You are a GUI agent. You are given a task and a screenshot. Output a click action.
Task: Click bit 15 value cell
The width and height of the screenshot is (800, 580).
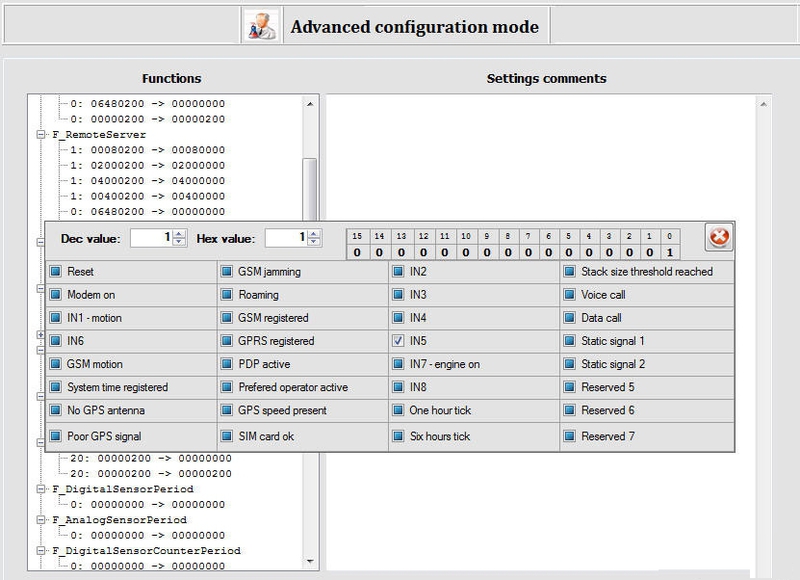pos(357,252)
